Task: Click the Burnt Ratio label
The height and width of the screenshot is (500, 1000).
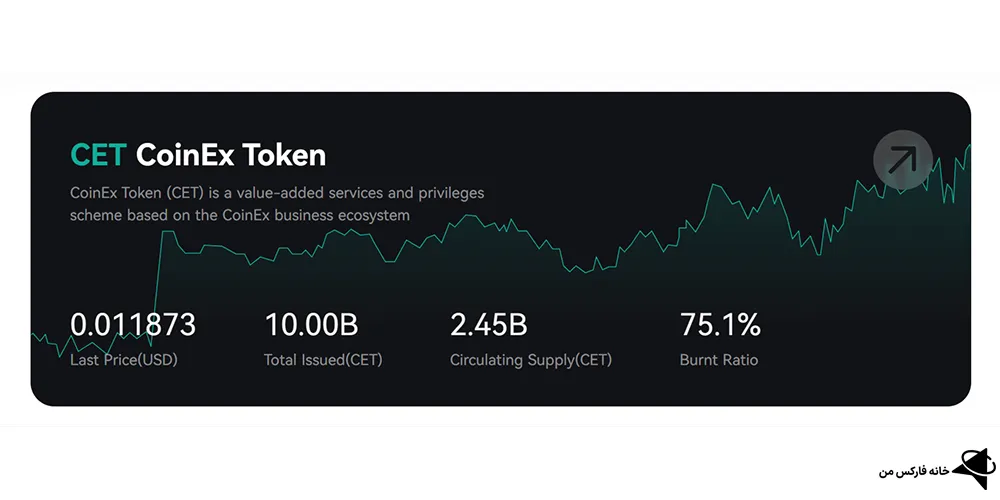Action: pos(719,360)
